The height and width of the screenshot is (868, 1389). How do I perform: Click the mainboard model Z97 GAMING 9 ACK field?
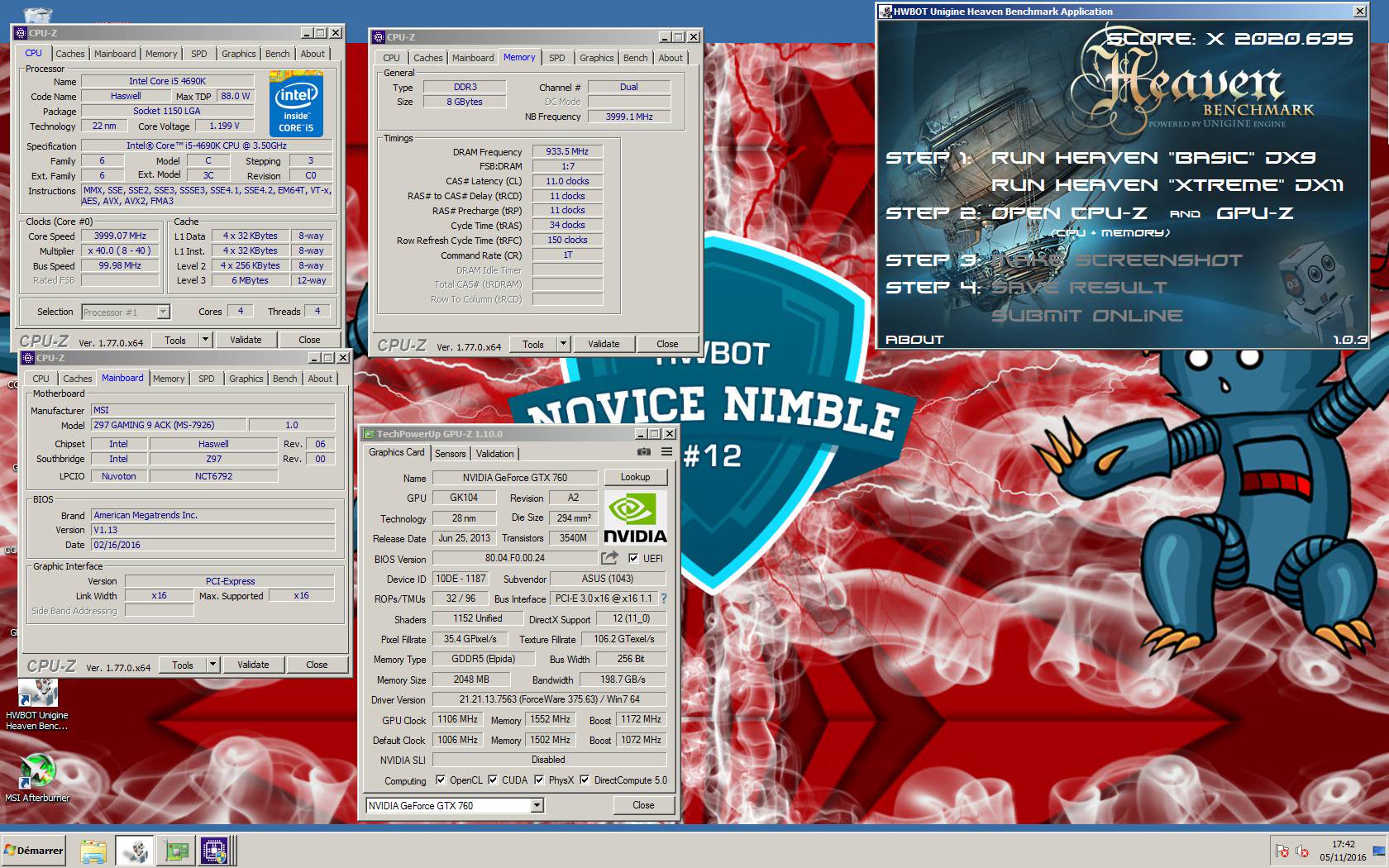coord(168,425)
